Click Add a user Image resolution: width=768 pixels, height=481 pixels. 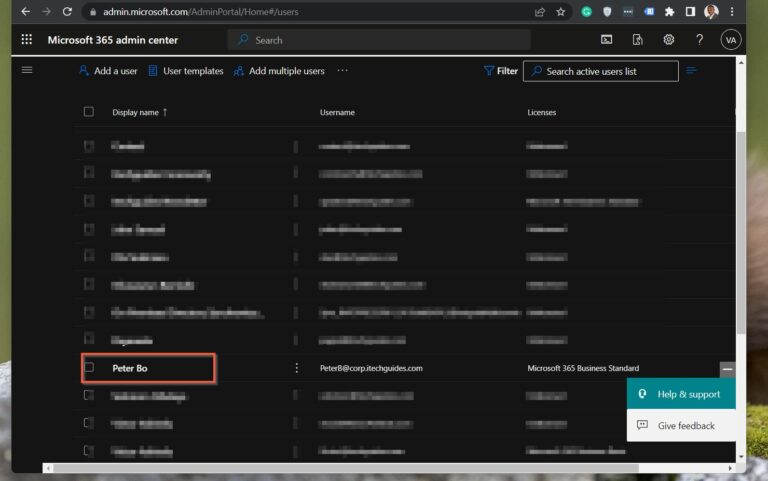108,71
